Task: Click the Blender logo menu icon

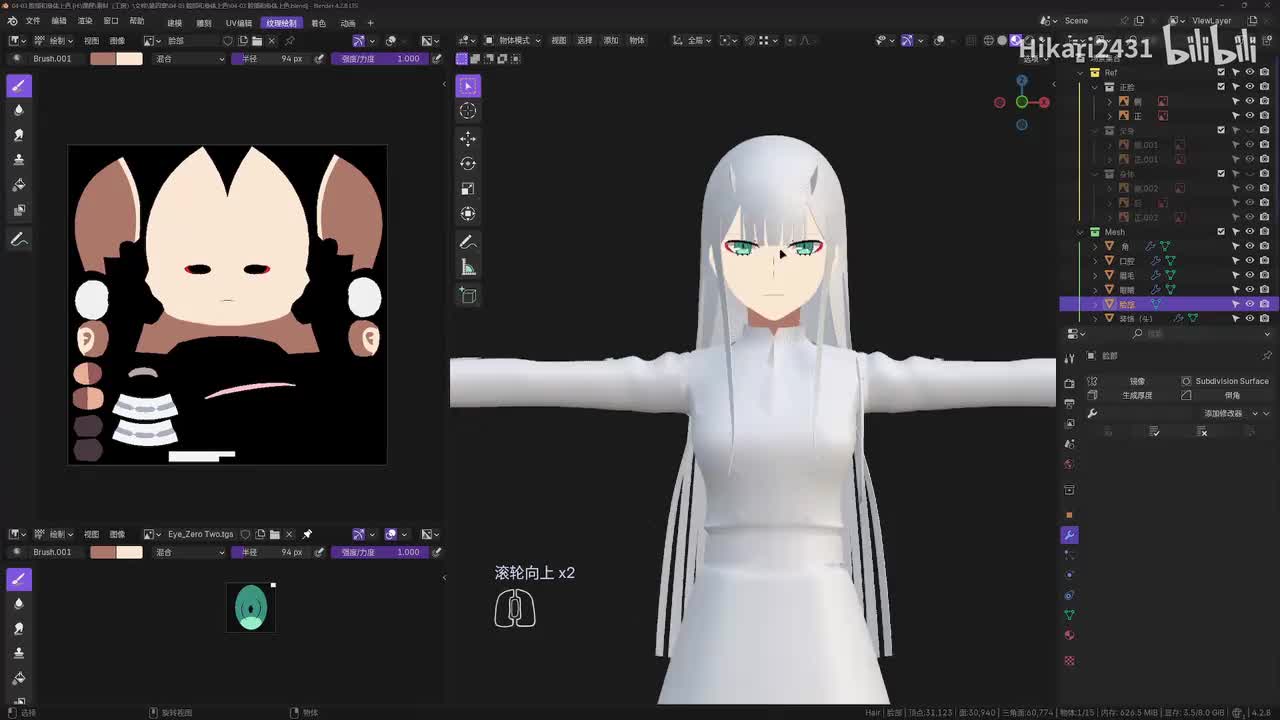Action: [12, 21]
